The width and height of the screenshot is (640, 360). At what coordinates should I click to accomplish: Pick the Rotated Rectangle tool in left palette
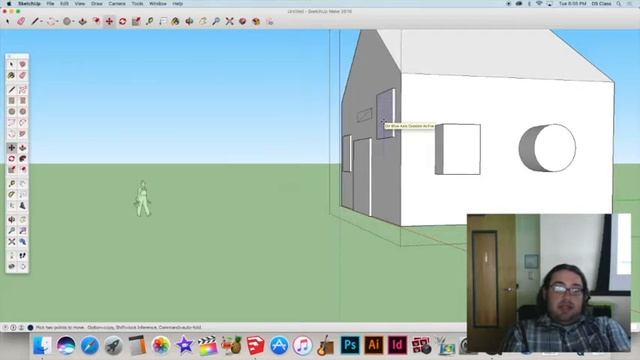23,100
